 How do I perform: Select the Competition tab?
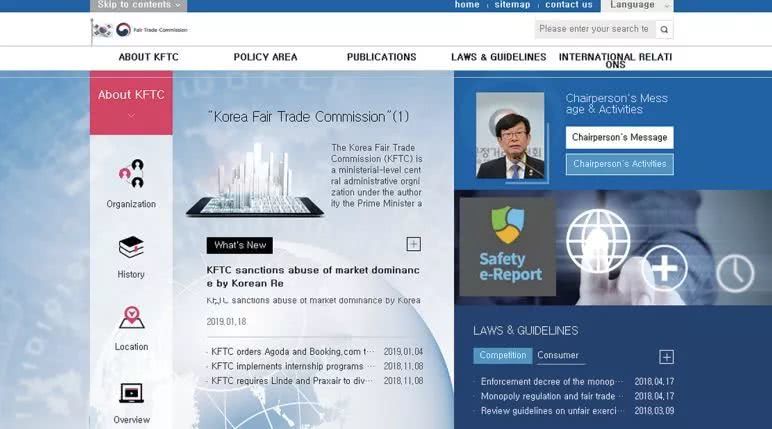click(502, 355)
